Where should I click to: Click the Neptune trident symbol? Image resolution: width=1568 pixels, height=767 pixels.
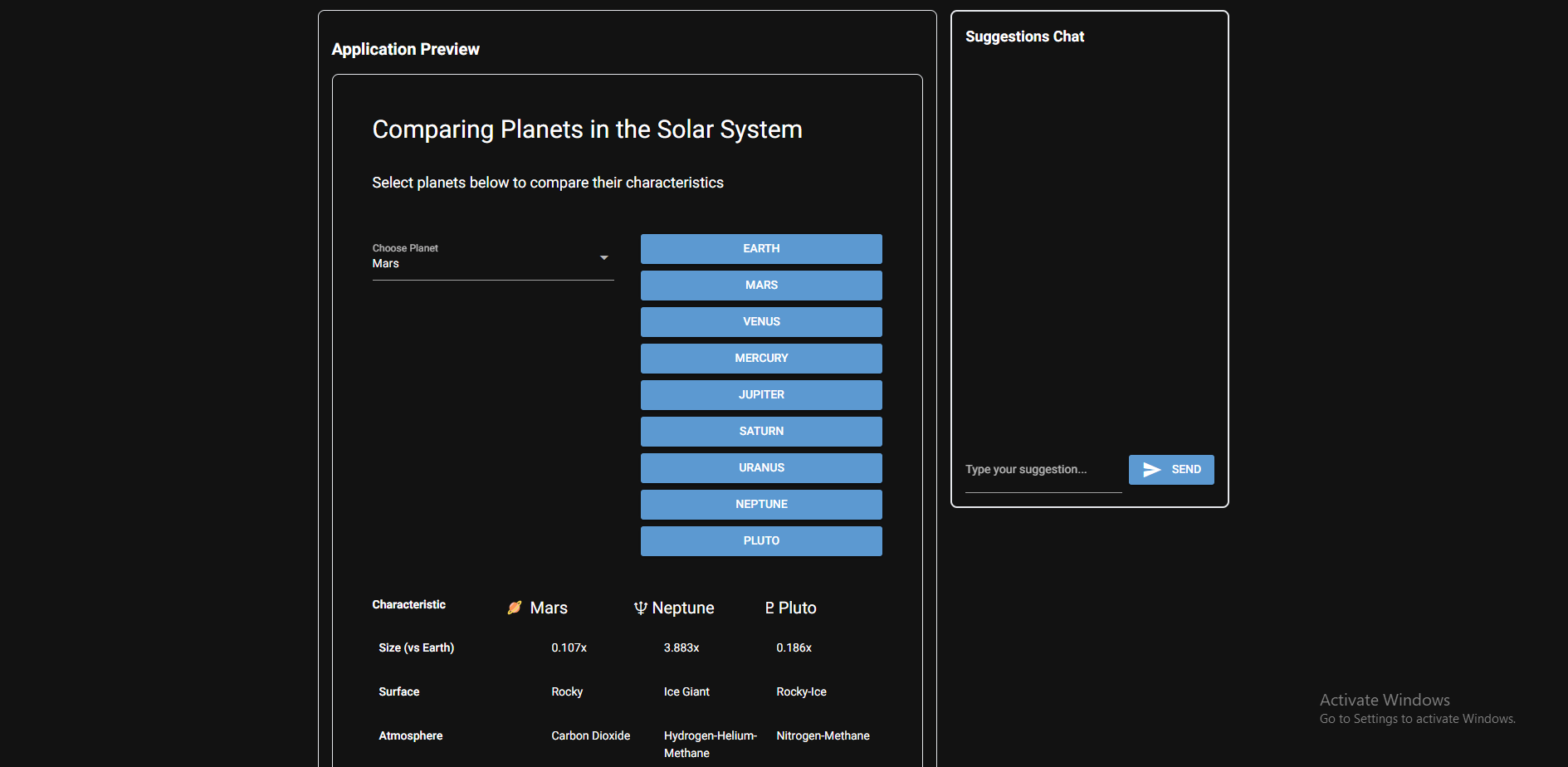click(640, 608)
